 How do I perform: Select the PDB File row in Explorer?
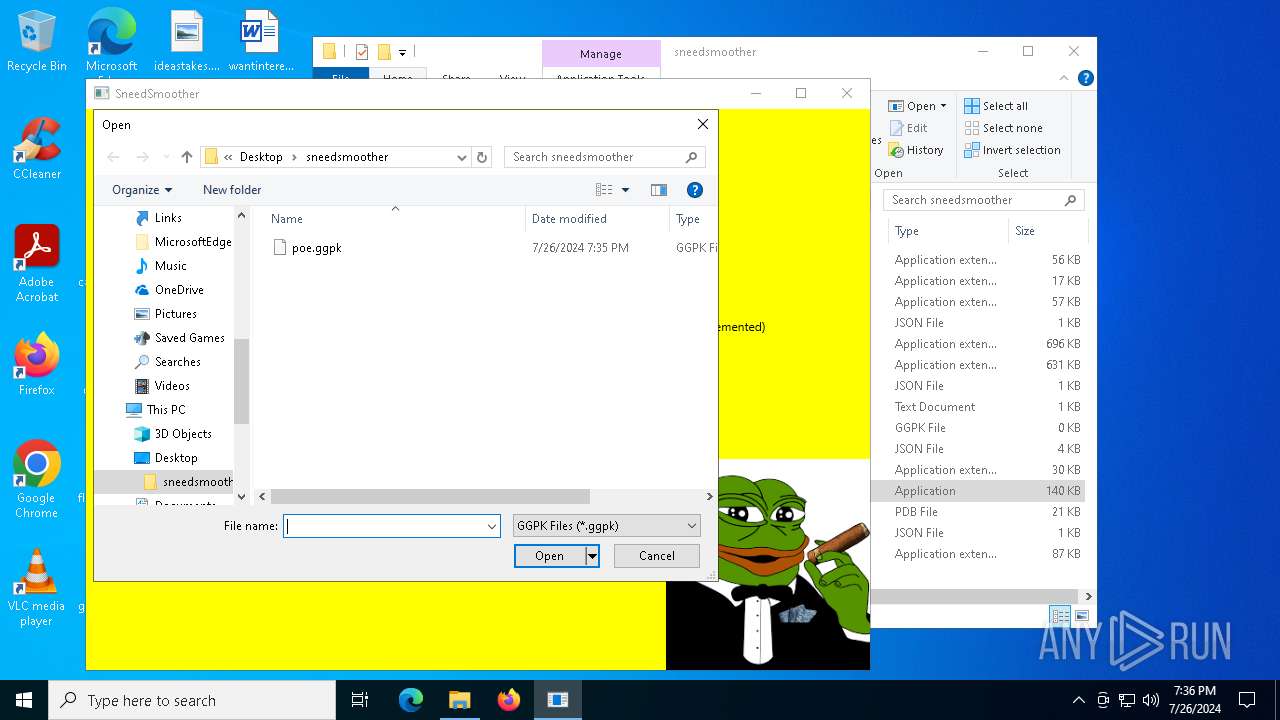pyautogui.click(x=977, y=512)
